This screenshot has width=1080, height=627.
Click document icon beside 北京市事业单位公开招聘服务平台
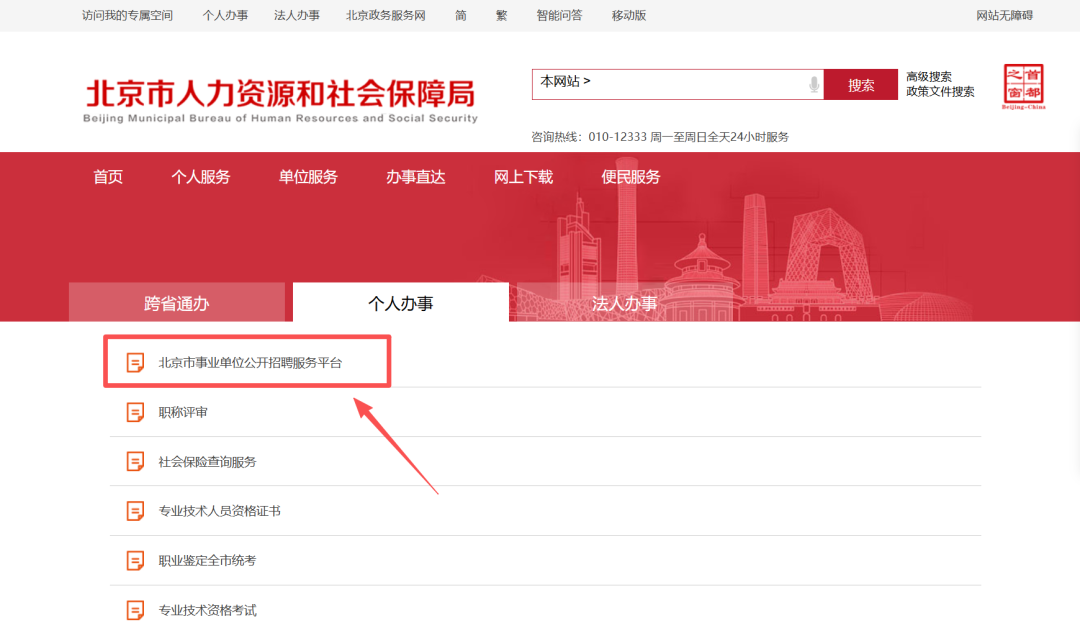pyautogui.click(x=136, y=362)
